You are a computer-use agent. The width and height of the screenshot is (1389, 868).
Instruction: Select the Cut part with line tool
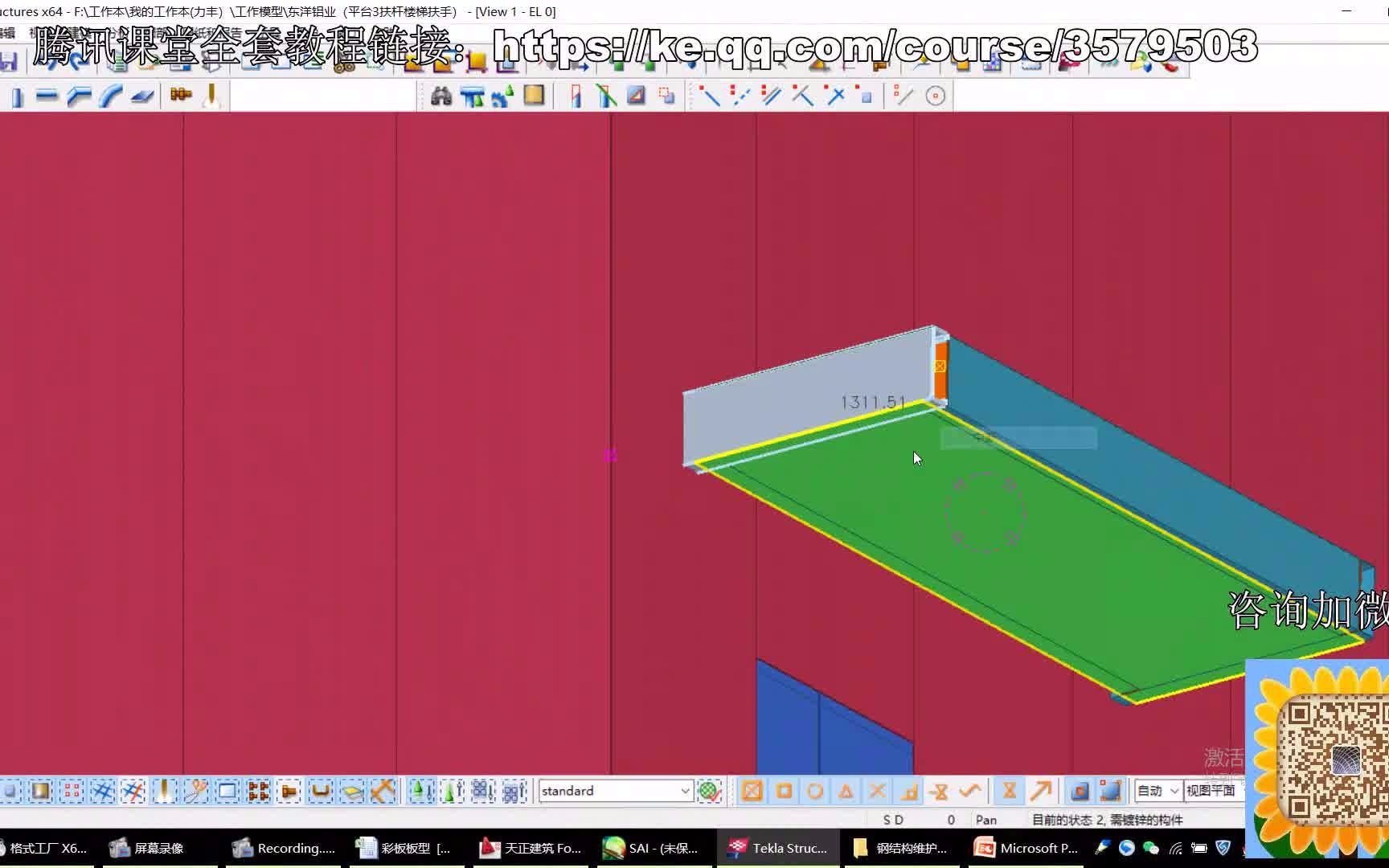[x=606, y=96]
